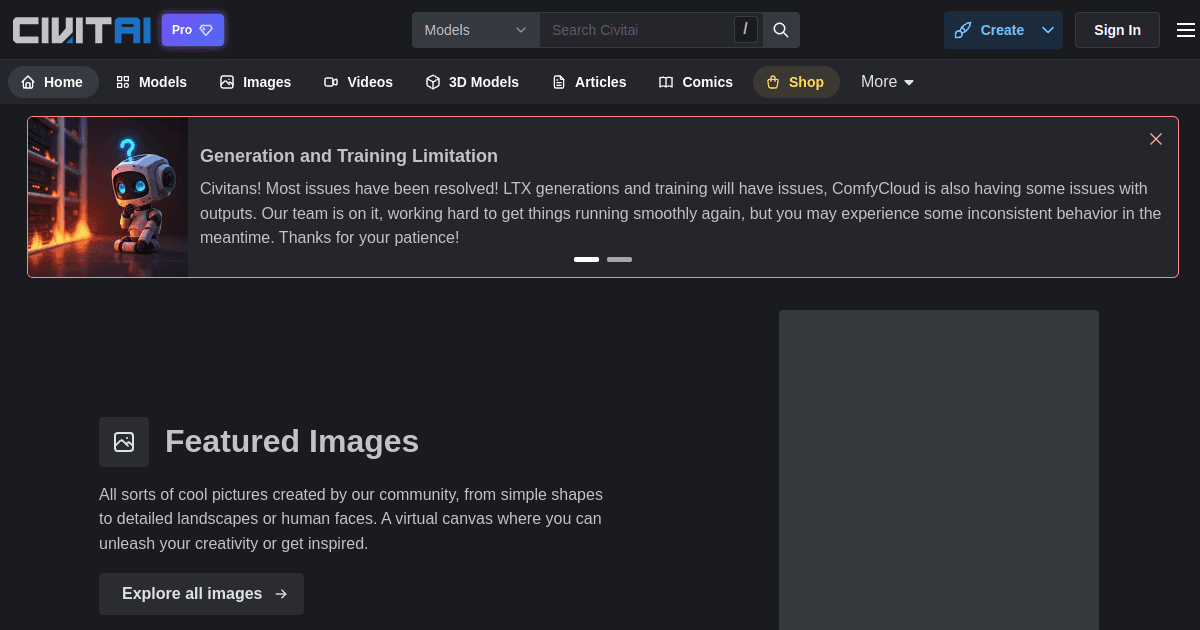The height and width of the screenshot is (630, 1200).
Task: Click the Sign In button
Action: 1117,30
